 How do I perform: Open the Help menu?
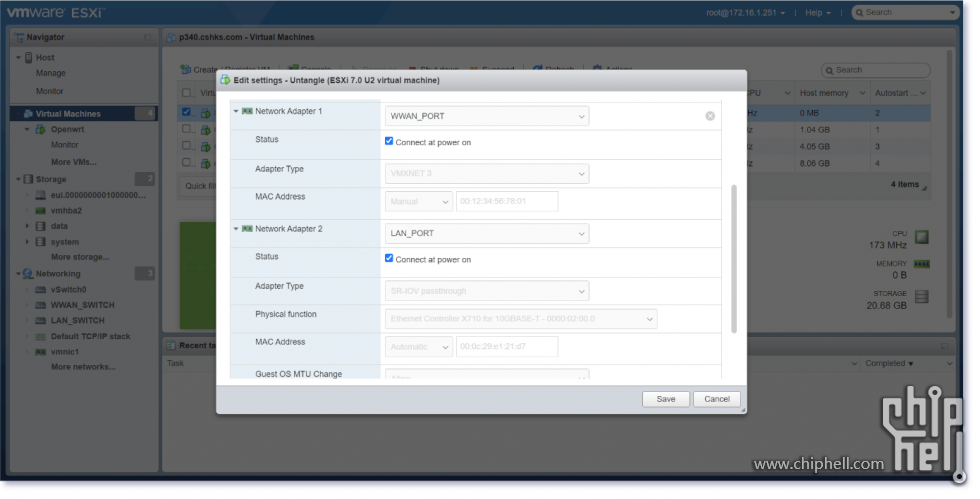click(x=818, y=13)
